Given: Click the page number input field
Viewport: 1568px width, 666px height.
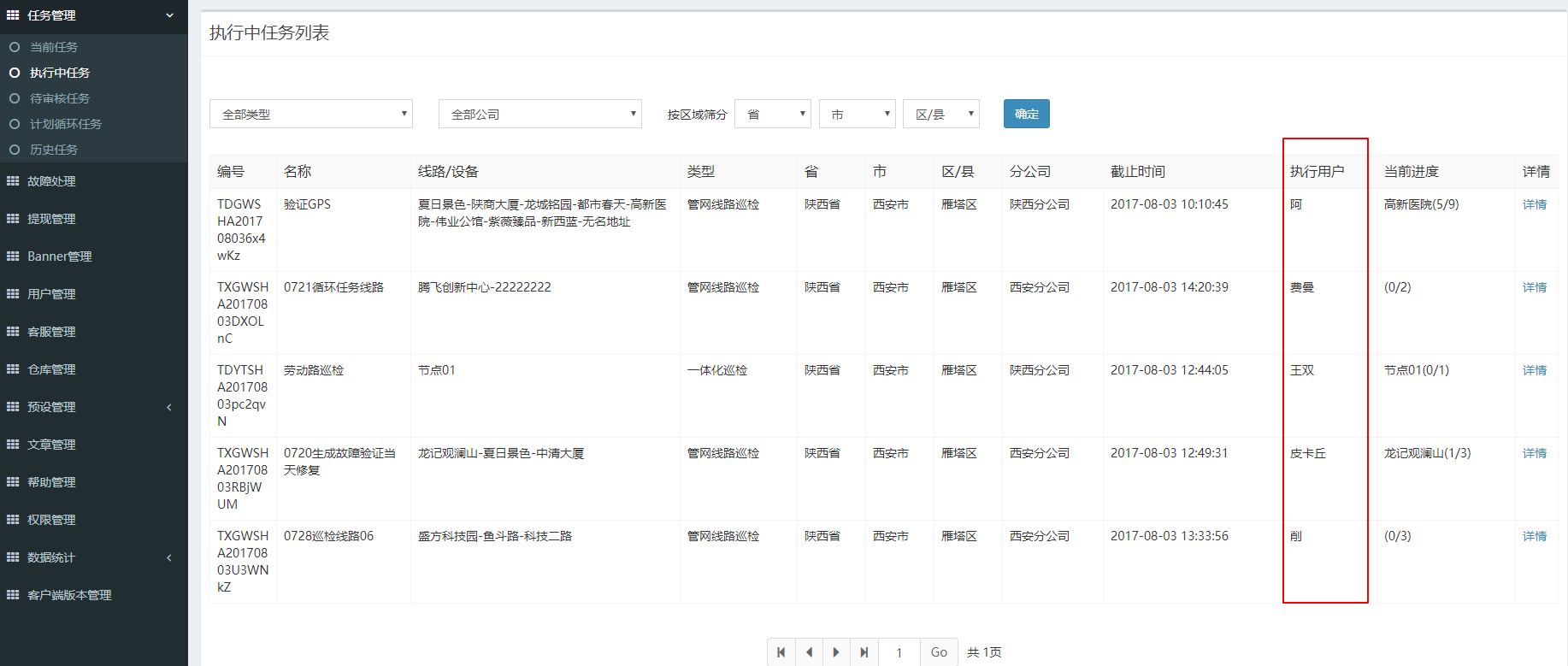Looking at the screenshot, I should [x=899, y=652].
